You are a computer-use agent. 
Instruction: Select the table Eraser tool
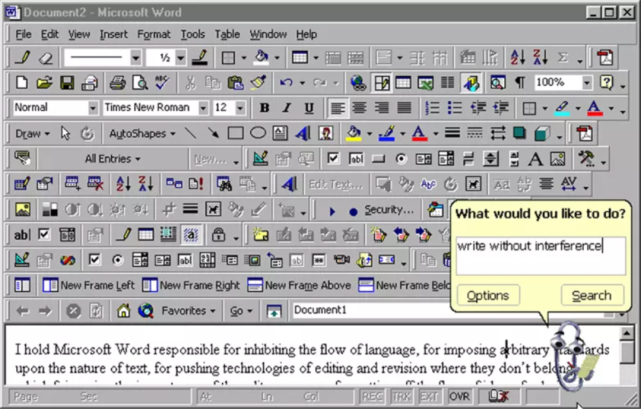(45, 58)
